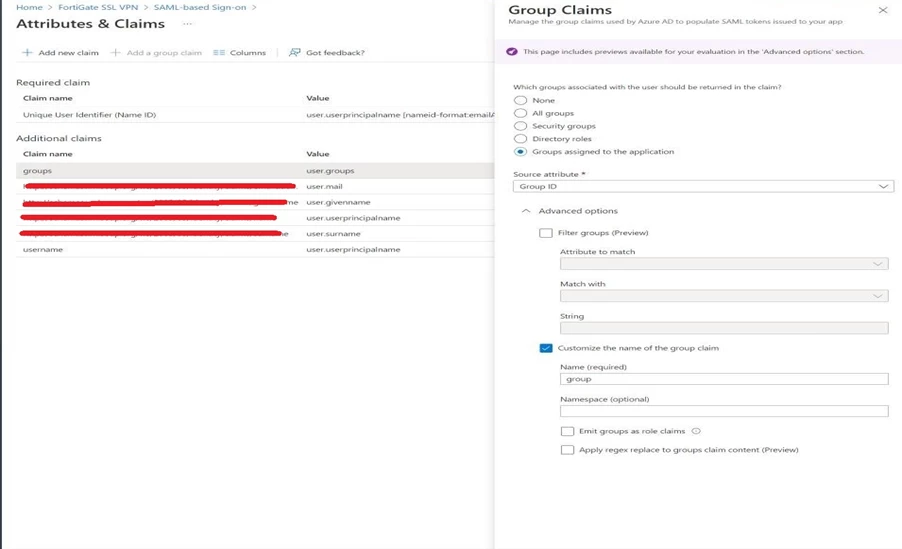Image resolution: width=902 pixels, height=549 pixels.
Task: Open the ellipsis menu beside Attributes & Claims
Action: pyautogui.click(x=188, y=24)
